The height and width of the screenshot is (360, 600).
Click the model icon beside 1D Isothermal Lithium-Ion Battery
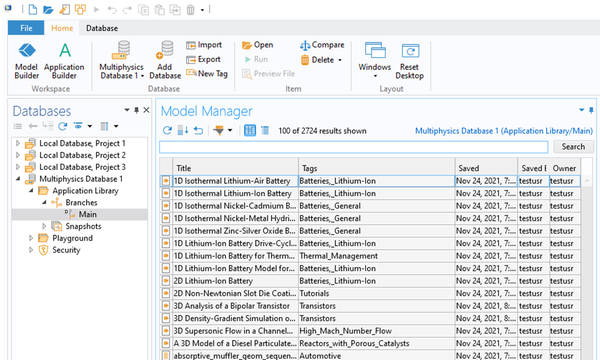[166, 194]
